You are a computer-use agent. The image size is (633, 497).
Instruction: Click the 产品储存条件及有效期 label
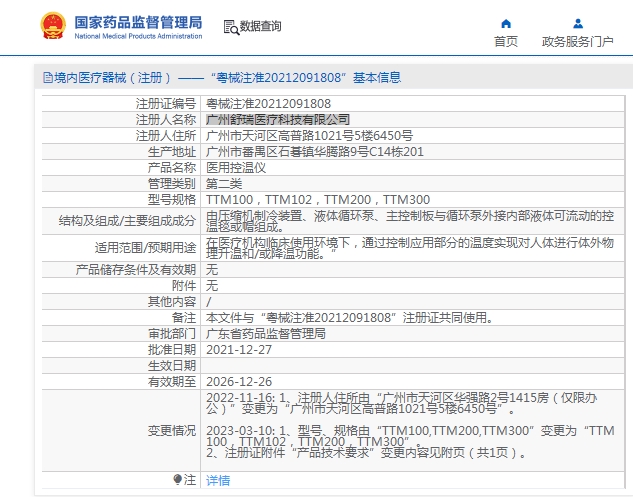(136, 270)
